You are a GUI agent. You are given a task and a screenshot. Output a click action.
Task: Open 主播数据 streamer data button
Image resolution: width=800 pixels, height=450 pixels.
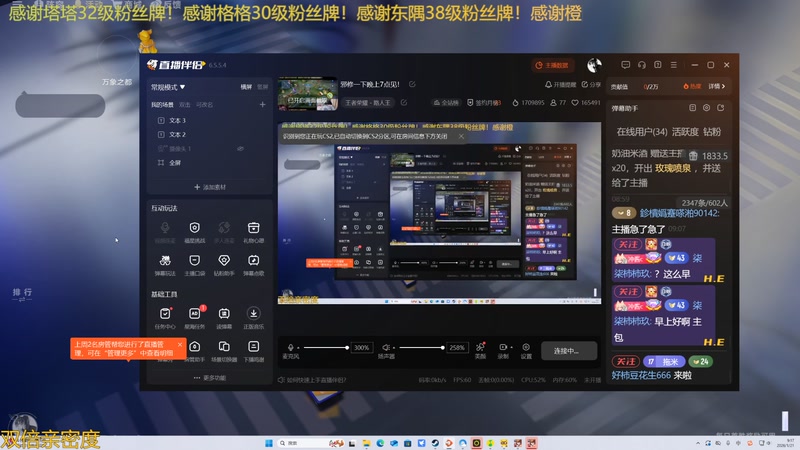[552, 65]
